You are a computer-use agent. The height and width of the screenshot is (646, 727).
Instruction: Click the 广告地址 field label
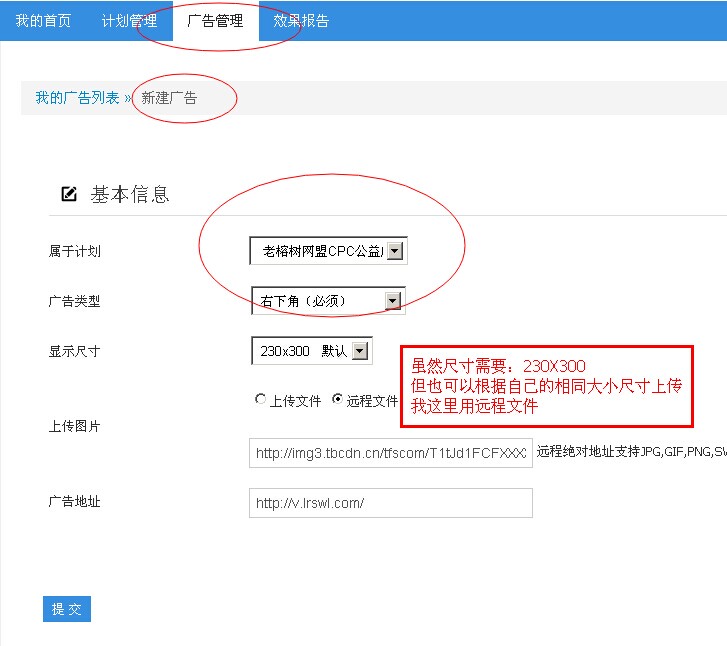75,503
